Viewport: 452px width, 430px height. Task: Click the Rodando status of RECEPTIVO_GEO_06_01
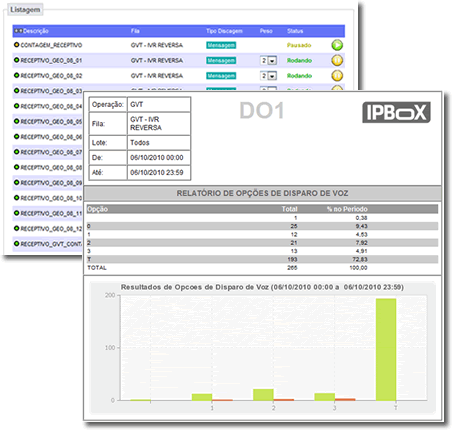click(x=299, y=60)
